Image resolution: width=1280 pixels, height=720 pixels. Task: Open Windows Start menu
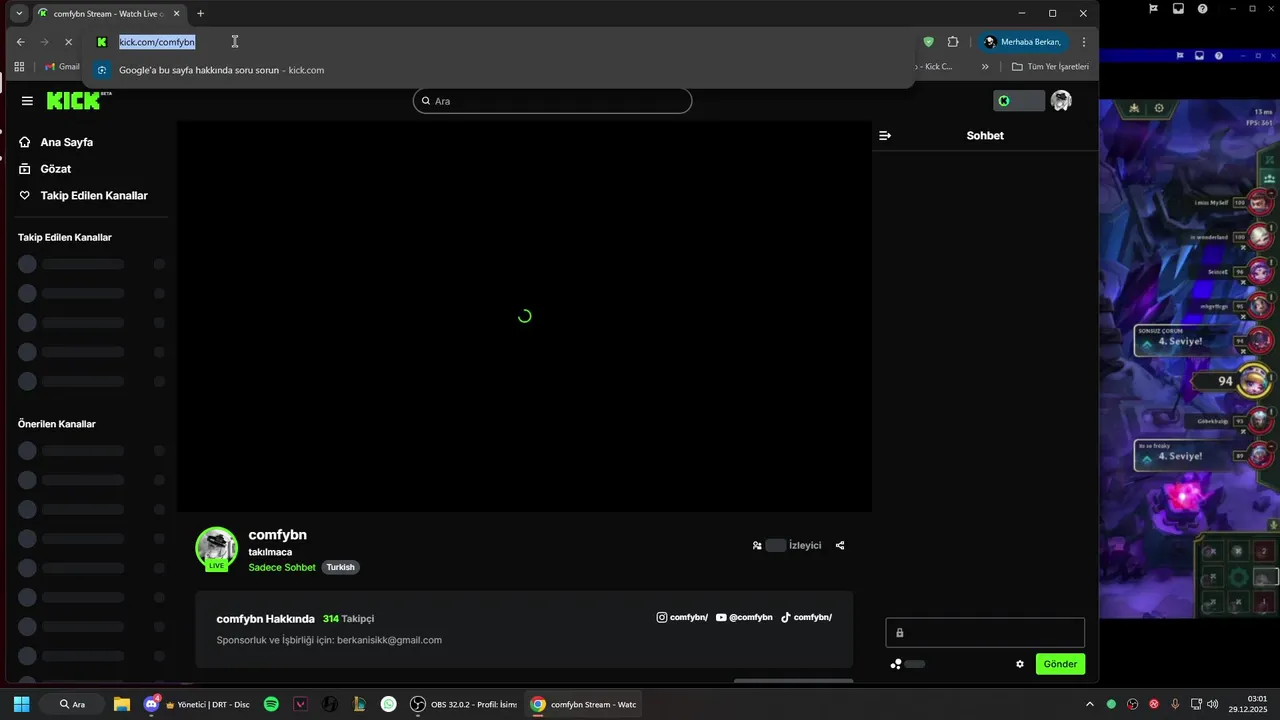tap(22, 704)
